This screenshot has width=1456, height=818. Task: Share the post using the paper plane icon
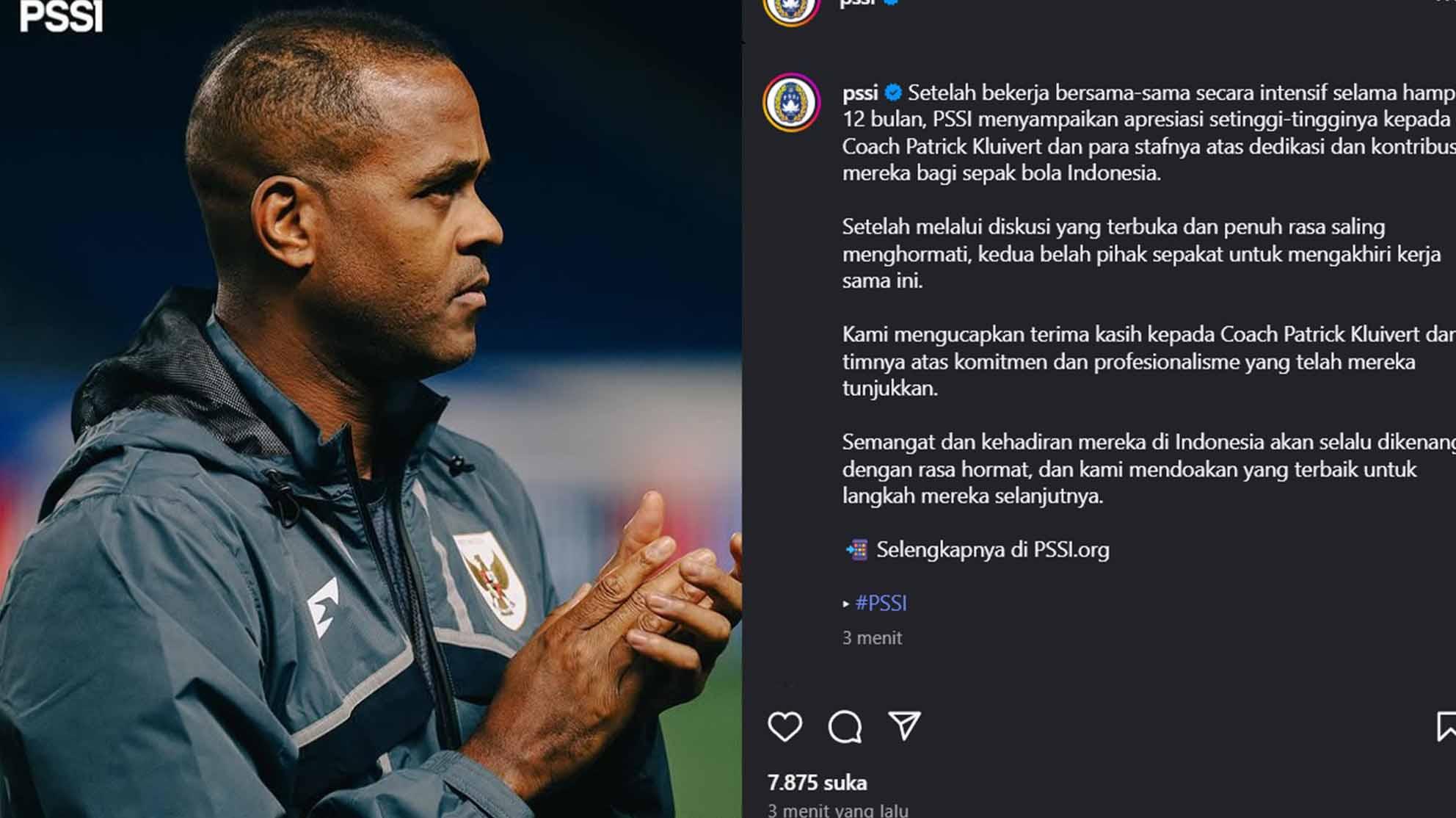[x=904, y=725]
